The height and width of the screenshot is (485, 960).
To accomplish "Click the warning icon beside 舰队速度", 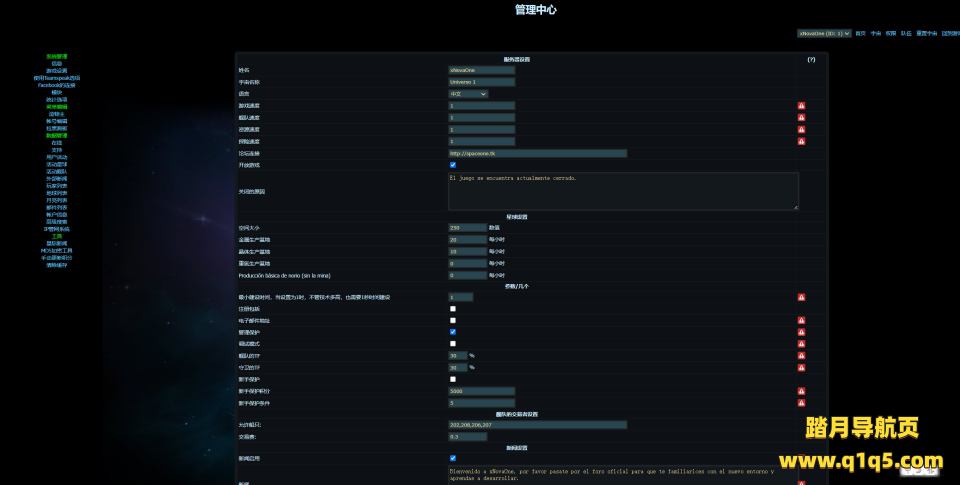I will [801, 118].
